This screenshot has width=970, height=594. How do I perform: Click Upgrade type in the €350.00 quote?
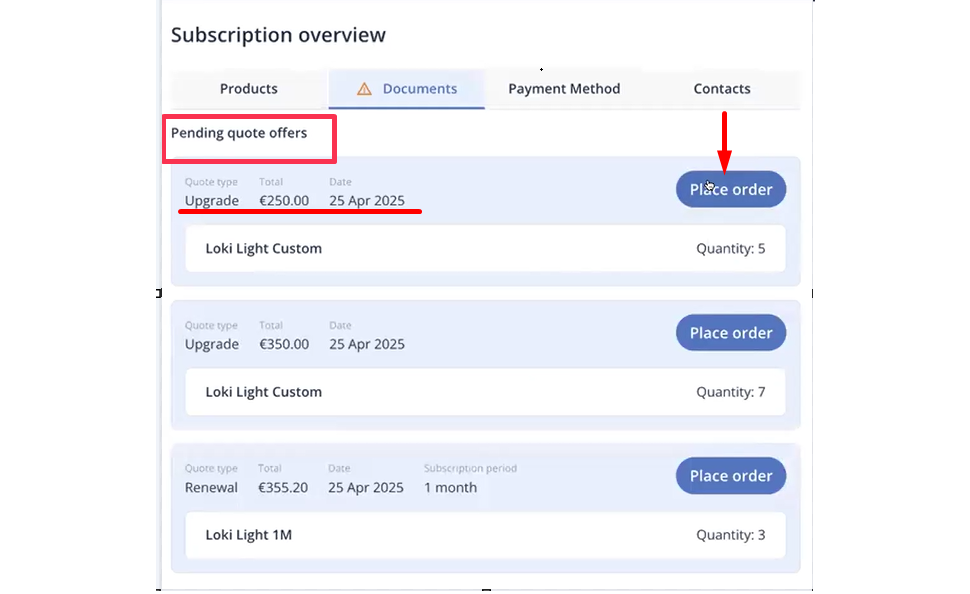point(212,344)
